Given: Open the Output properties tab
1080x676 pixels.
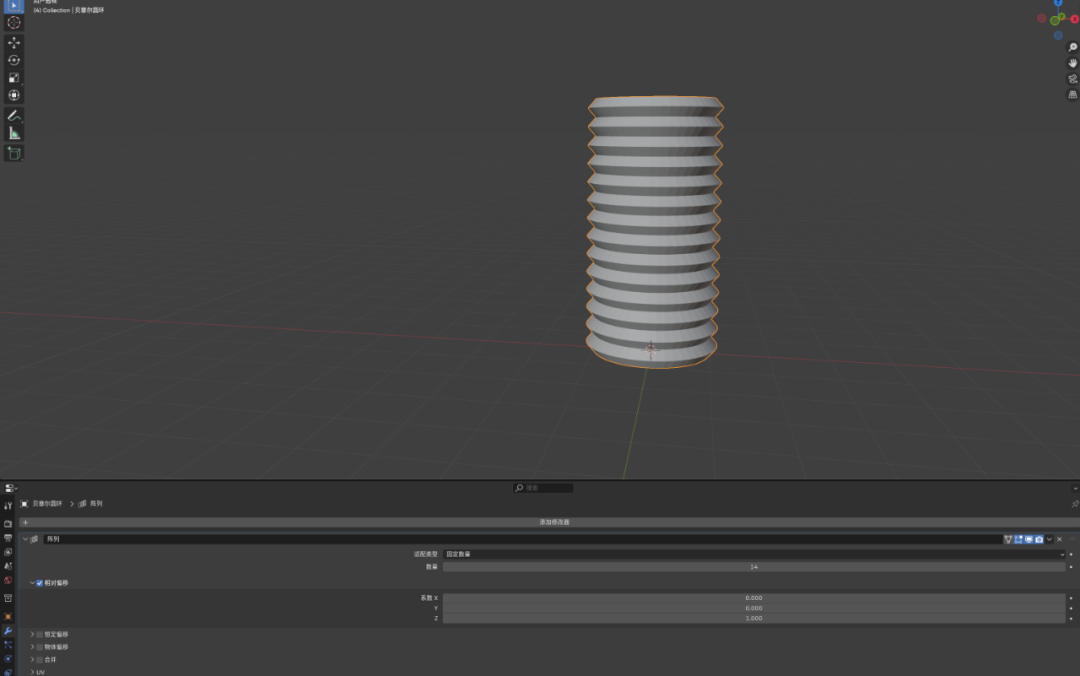Looking at the screenshot, I should point(8,538).
